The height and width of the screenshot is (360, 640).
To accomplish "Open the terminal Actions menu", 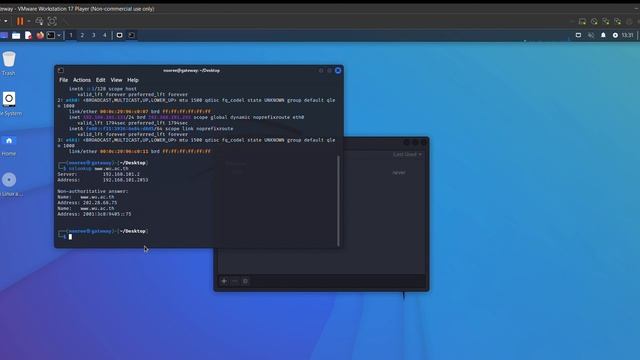I will tap(82, 80).
